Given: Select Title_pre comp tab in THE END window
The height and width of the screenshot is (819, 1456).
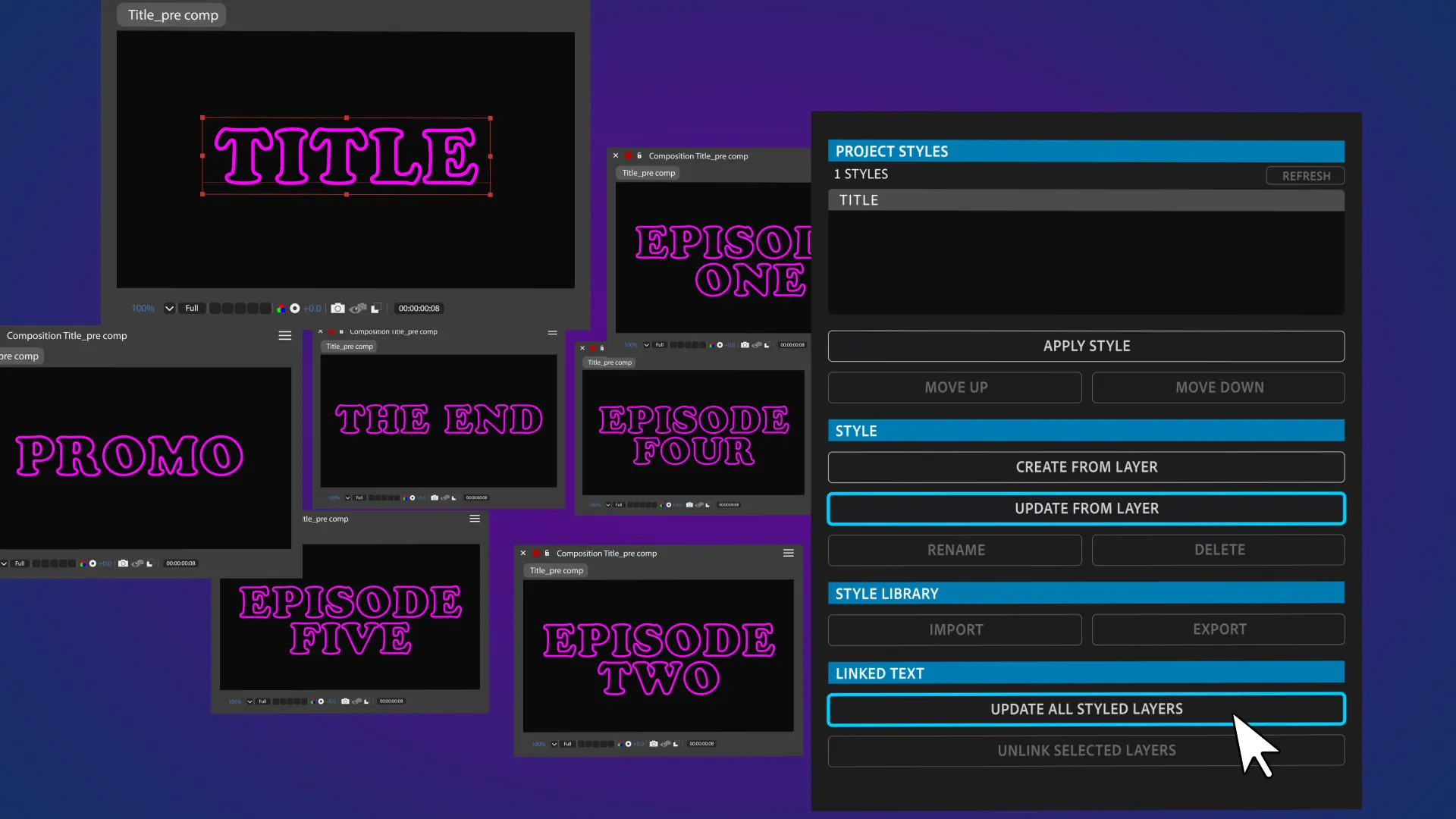Looking at the screenshot, I should 350,347.
